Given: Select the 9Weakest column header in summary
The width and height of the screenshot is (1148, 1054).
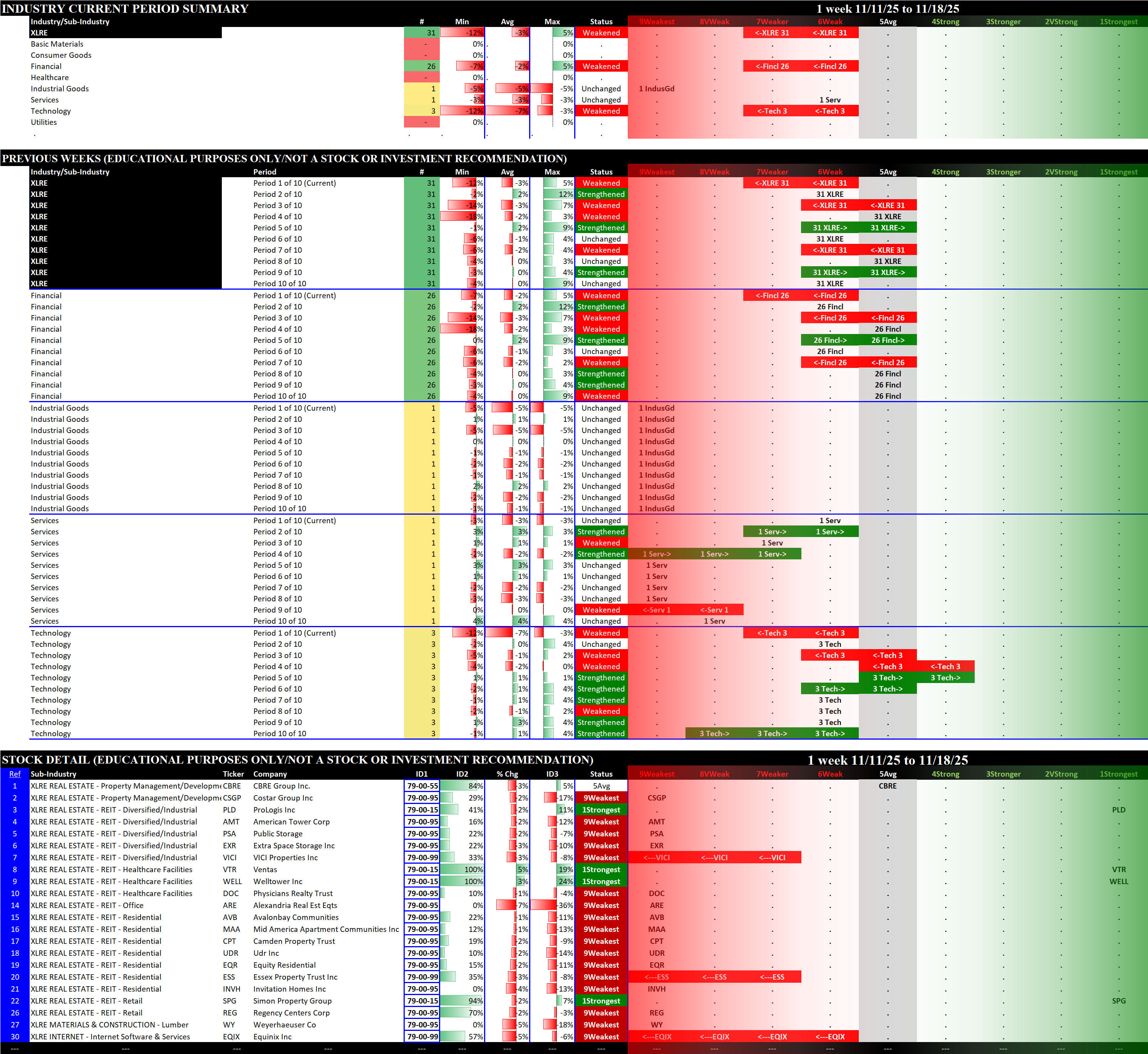Looking at the screenshot, I should (x=656, y=22).
